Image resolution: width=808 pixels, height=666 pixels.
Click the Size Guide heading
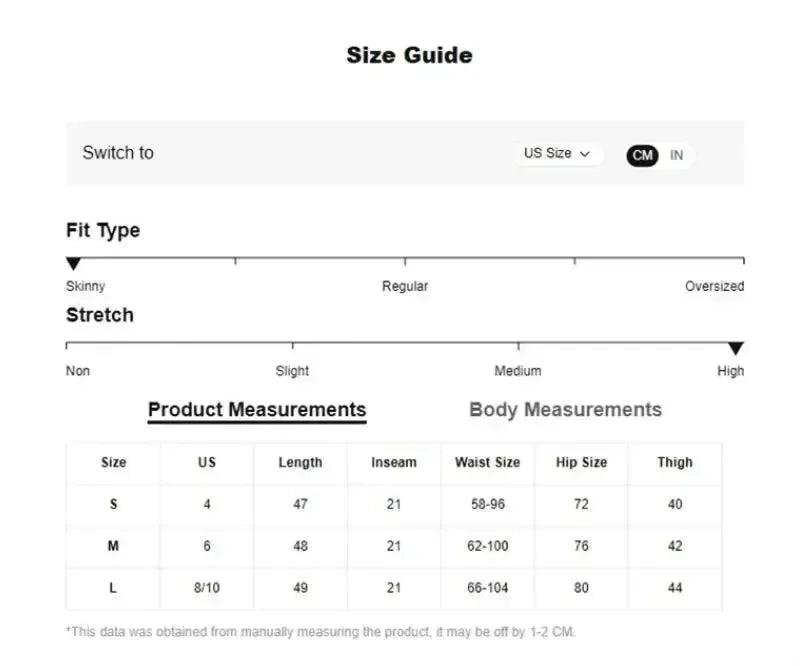tap(409, 56)
